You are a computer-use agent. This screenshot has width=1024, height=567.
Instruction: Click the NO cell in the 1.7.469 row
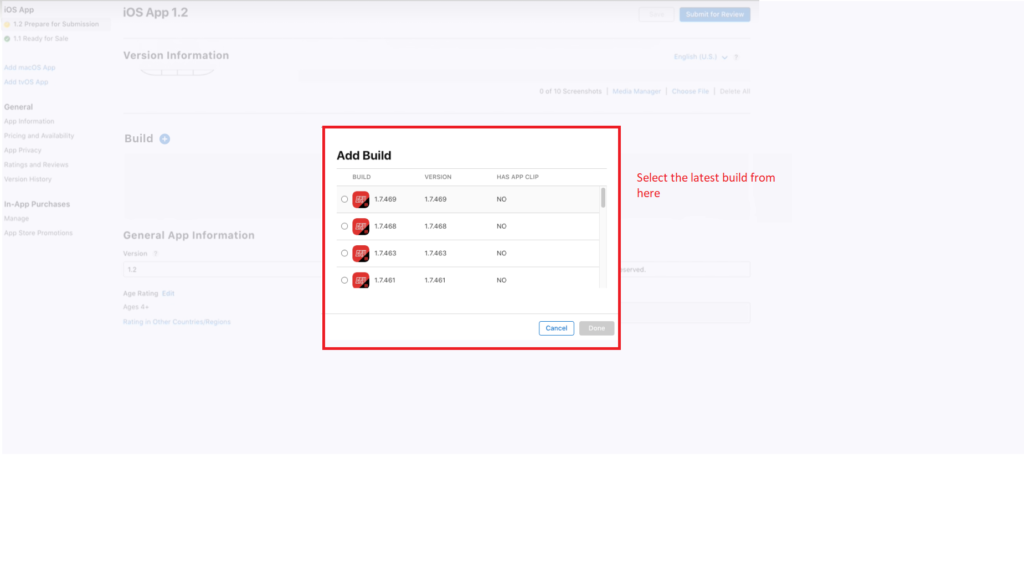coord(502,199)
